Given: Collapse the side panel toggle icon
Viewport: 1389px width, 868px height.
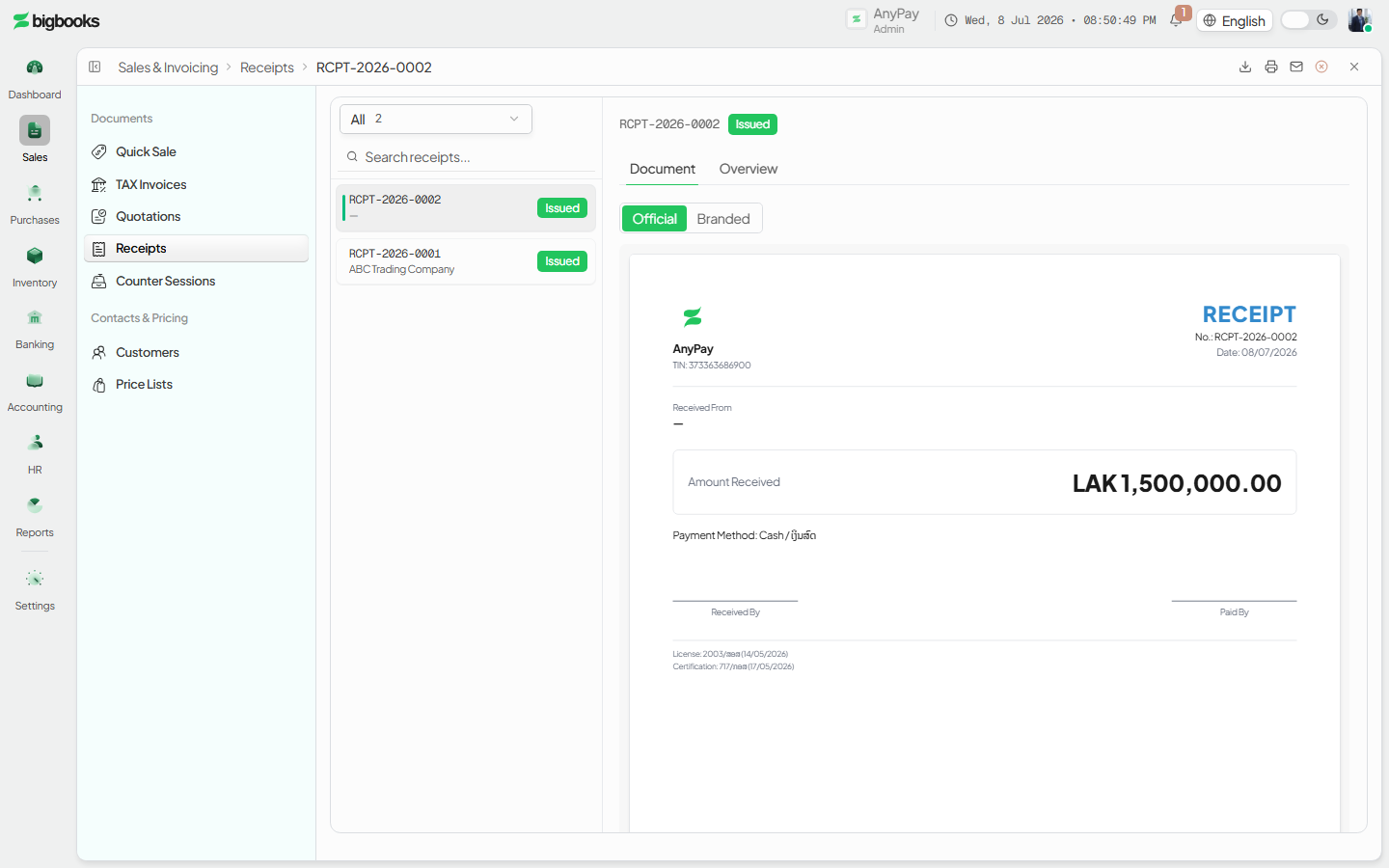Looking at the screenshot, I should pyautogui.click(x=95, y=67).
